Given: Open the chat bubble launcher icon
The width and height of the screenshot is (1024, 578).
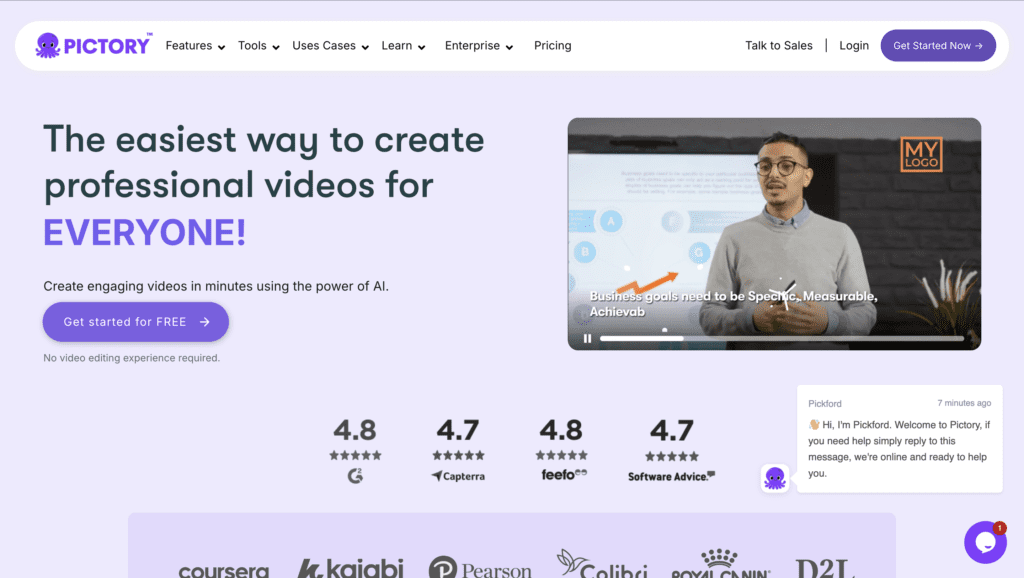Looking at the screenshot, I should pos(985,542).
